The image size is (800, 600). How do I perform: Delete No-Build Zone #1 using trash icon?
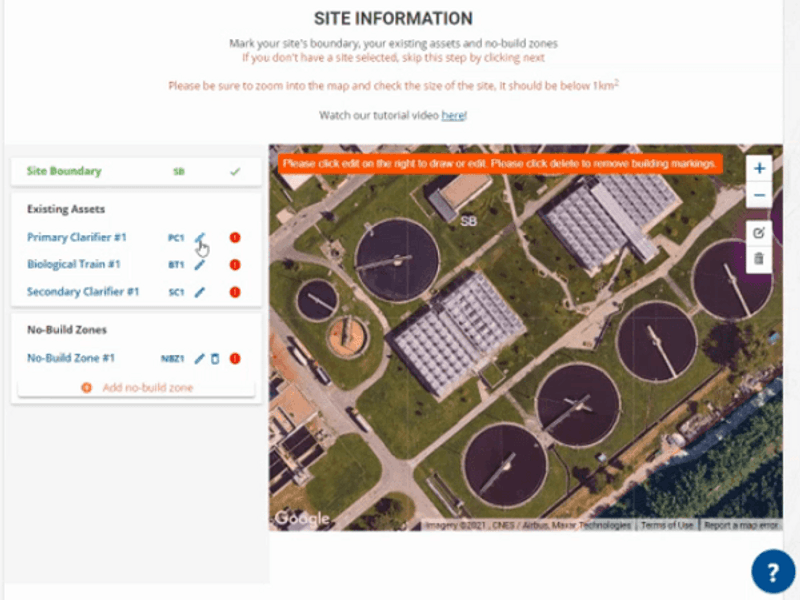(214, 358)
